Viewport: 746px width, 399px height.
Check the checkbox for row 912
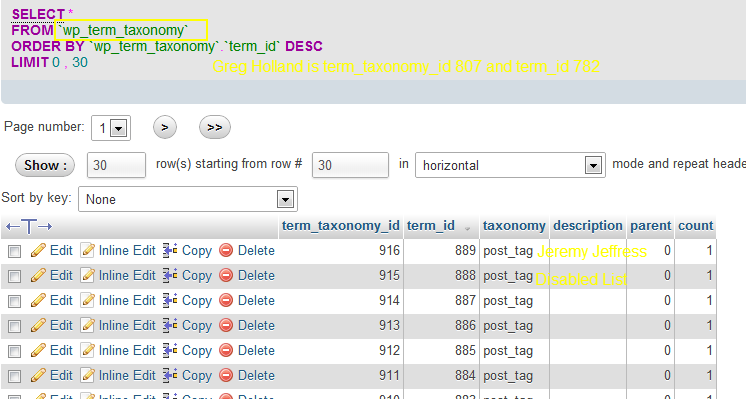point(15,351)
